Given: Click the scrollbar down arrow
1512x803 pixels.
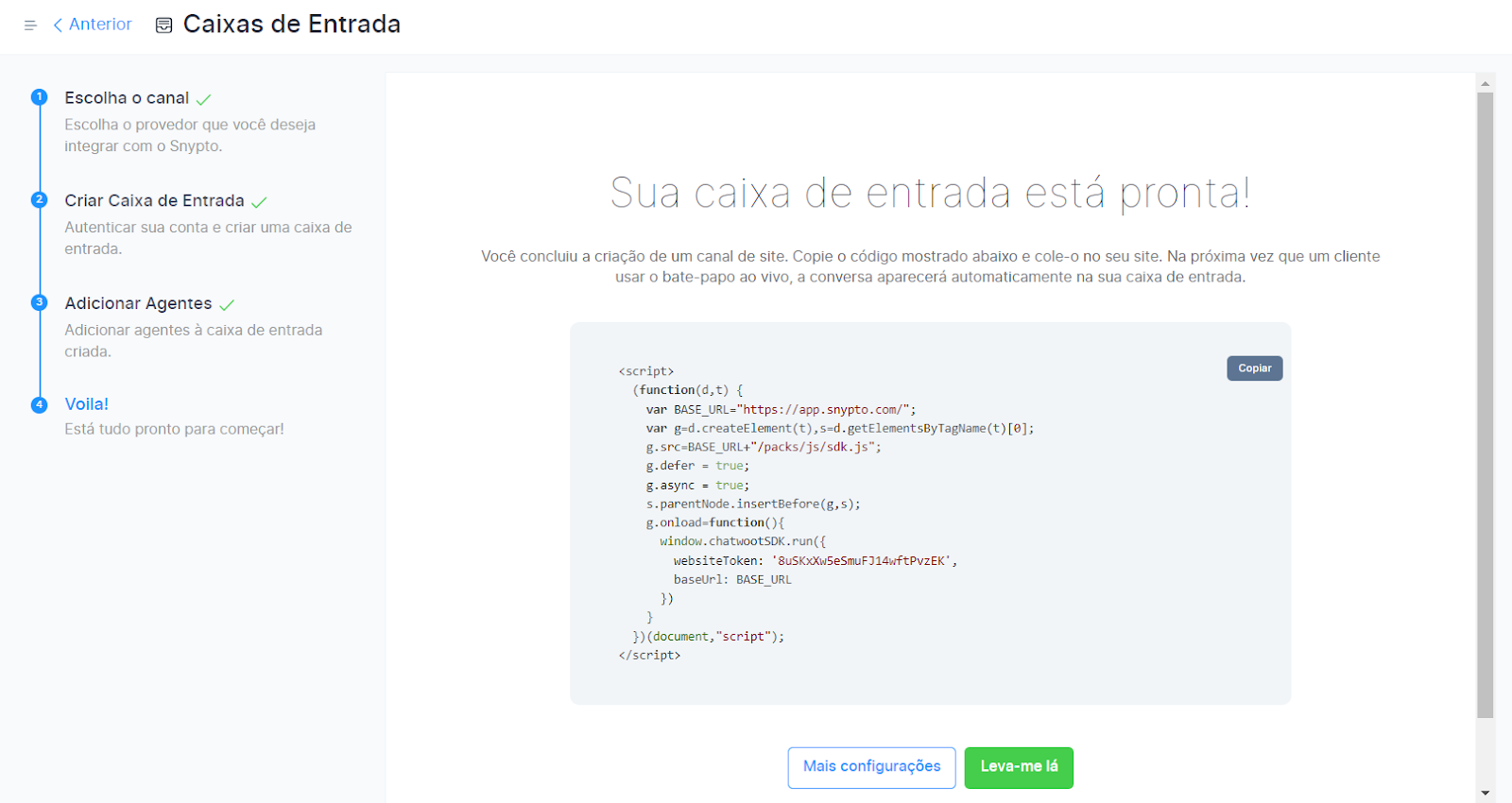Looking at the screenshot, I should click(x=1486, y=793).
